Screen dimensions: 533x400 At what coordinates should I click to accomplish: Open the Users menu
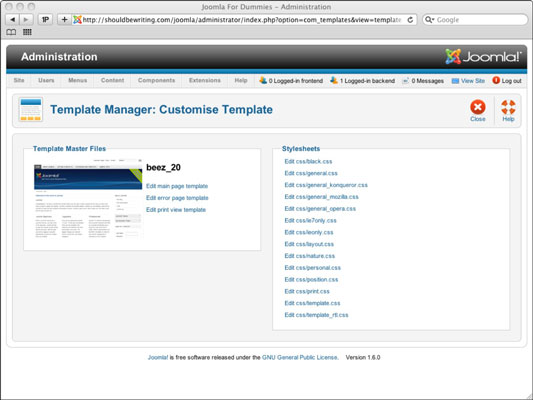[46, 81]
